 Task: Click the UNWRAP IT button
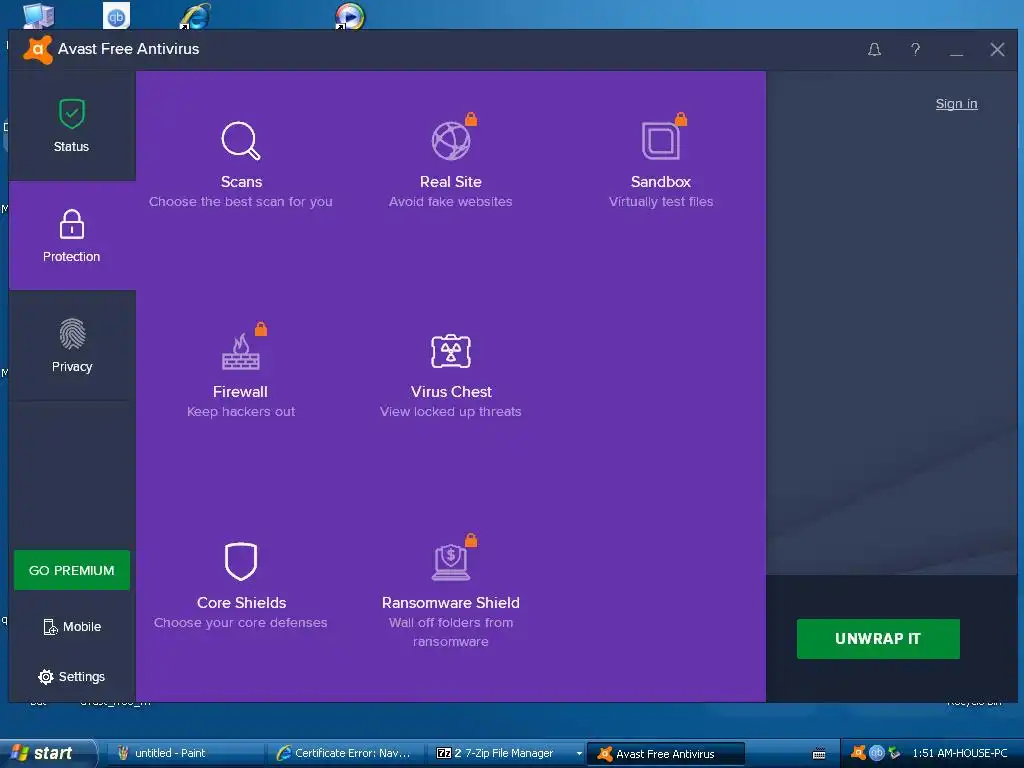point(878,639)
